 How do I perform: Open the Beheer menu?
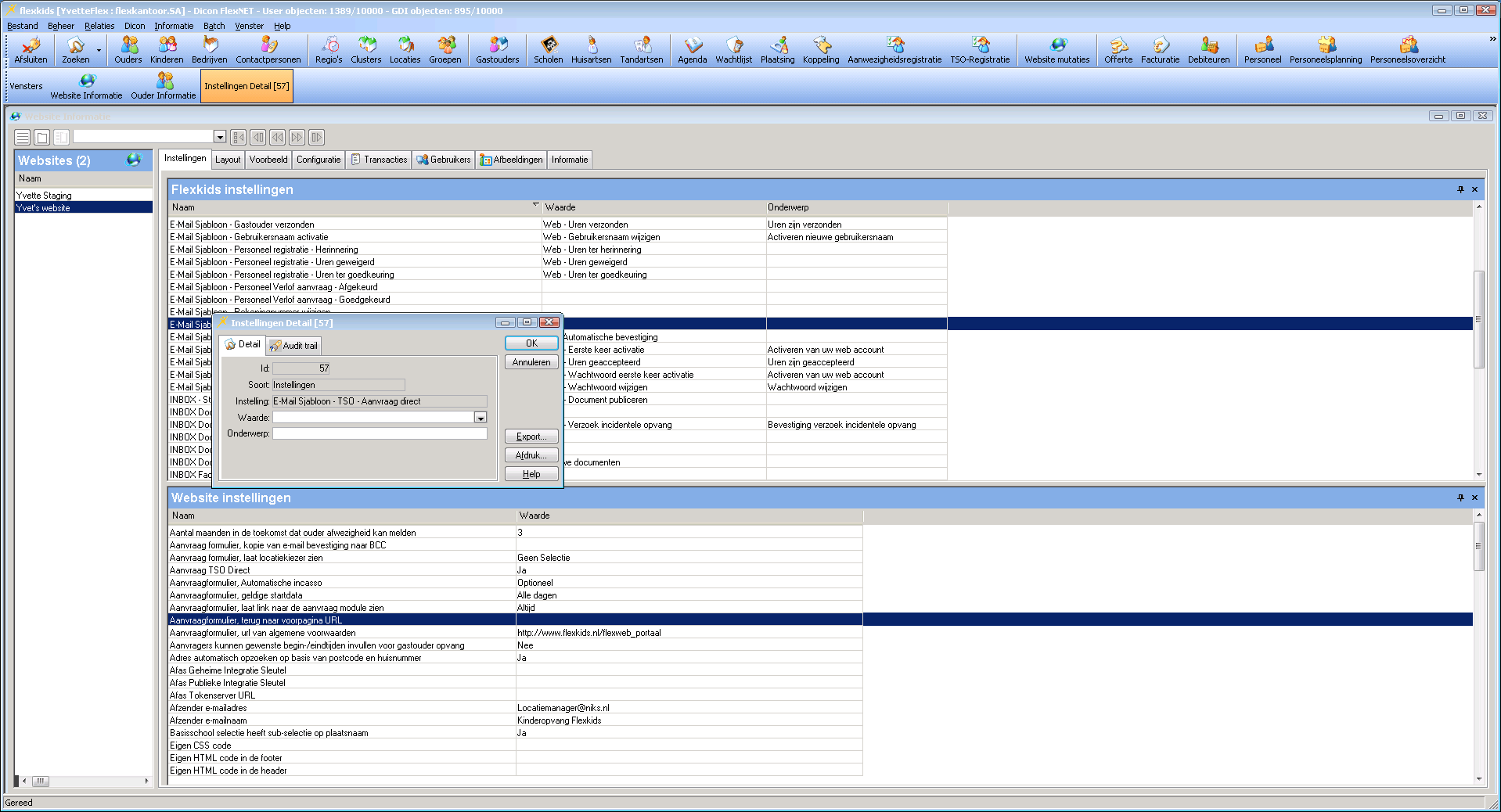(60, 26)
